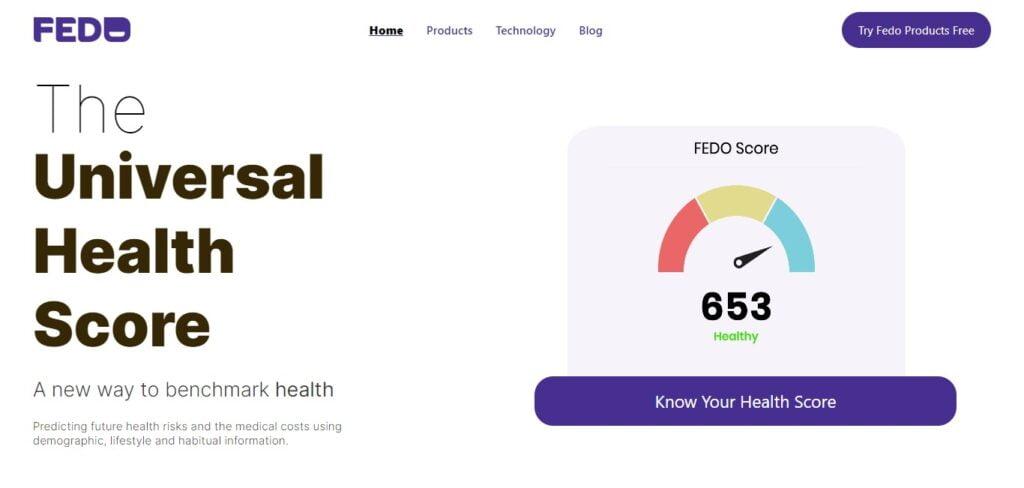
Task: Click the FEDO logo in header
Action: [x=82, y=30]
